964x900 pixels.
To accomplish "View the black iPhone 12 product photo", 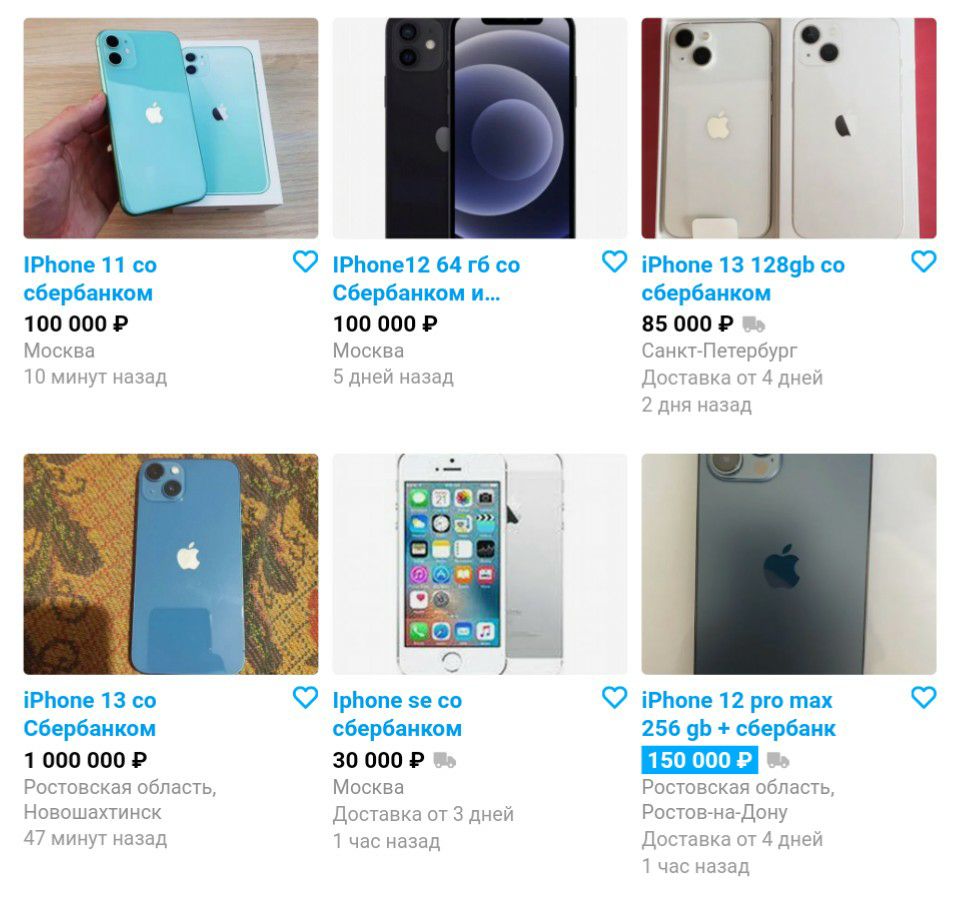I will coord(480,128).
